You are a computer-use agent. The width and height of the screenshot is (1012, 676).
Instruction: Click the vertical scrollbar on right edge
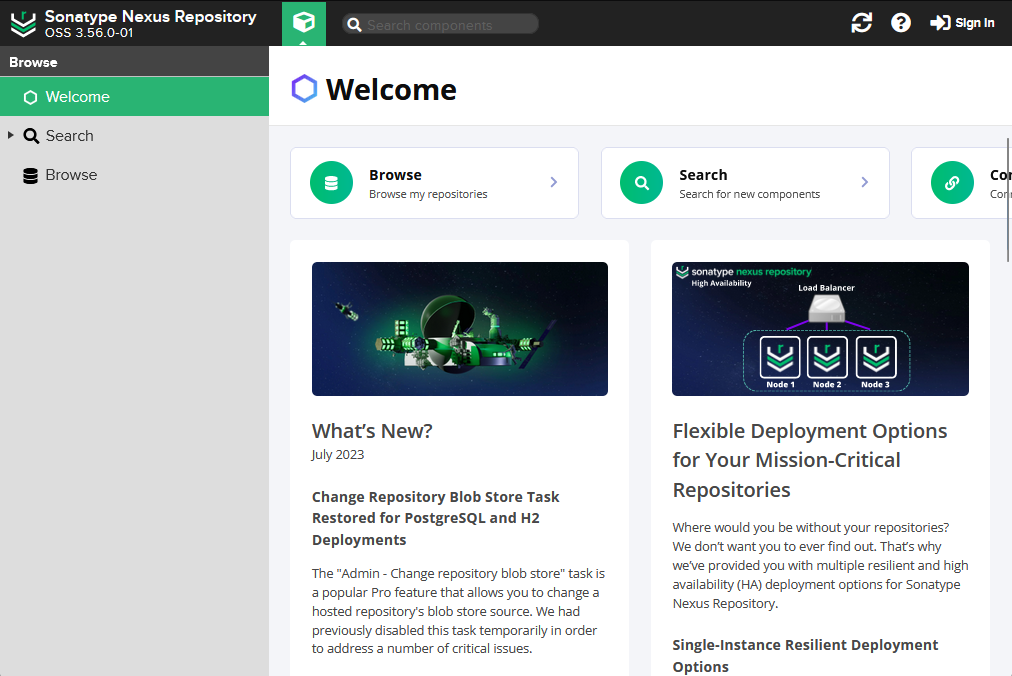(1008, 200)
